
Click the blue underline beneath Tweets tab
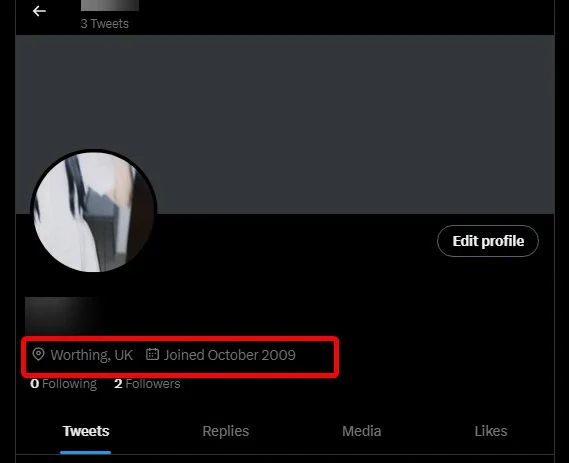tap(86, 452)
